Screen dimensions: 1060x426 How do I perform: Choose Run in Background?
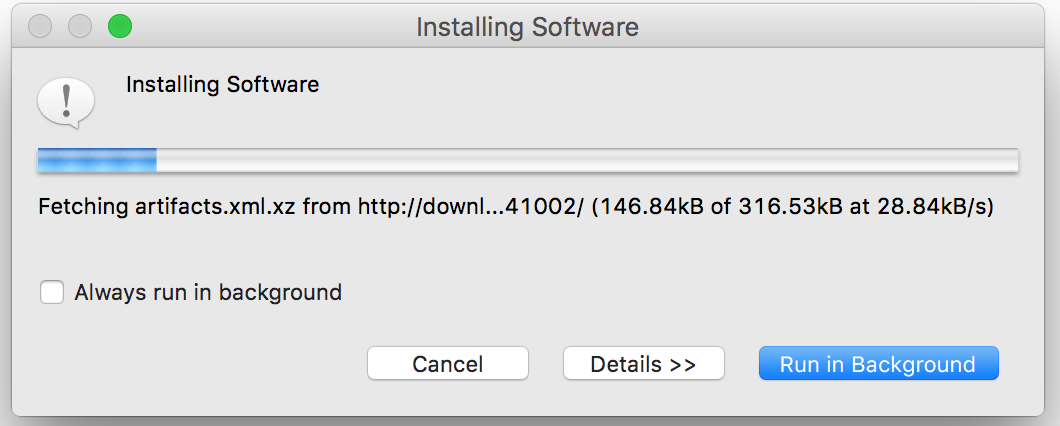pos(878,364)
